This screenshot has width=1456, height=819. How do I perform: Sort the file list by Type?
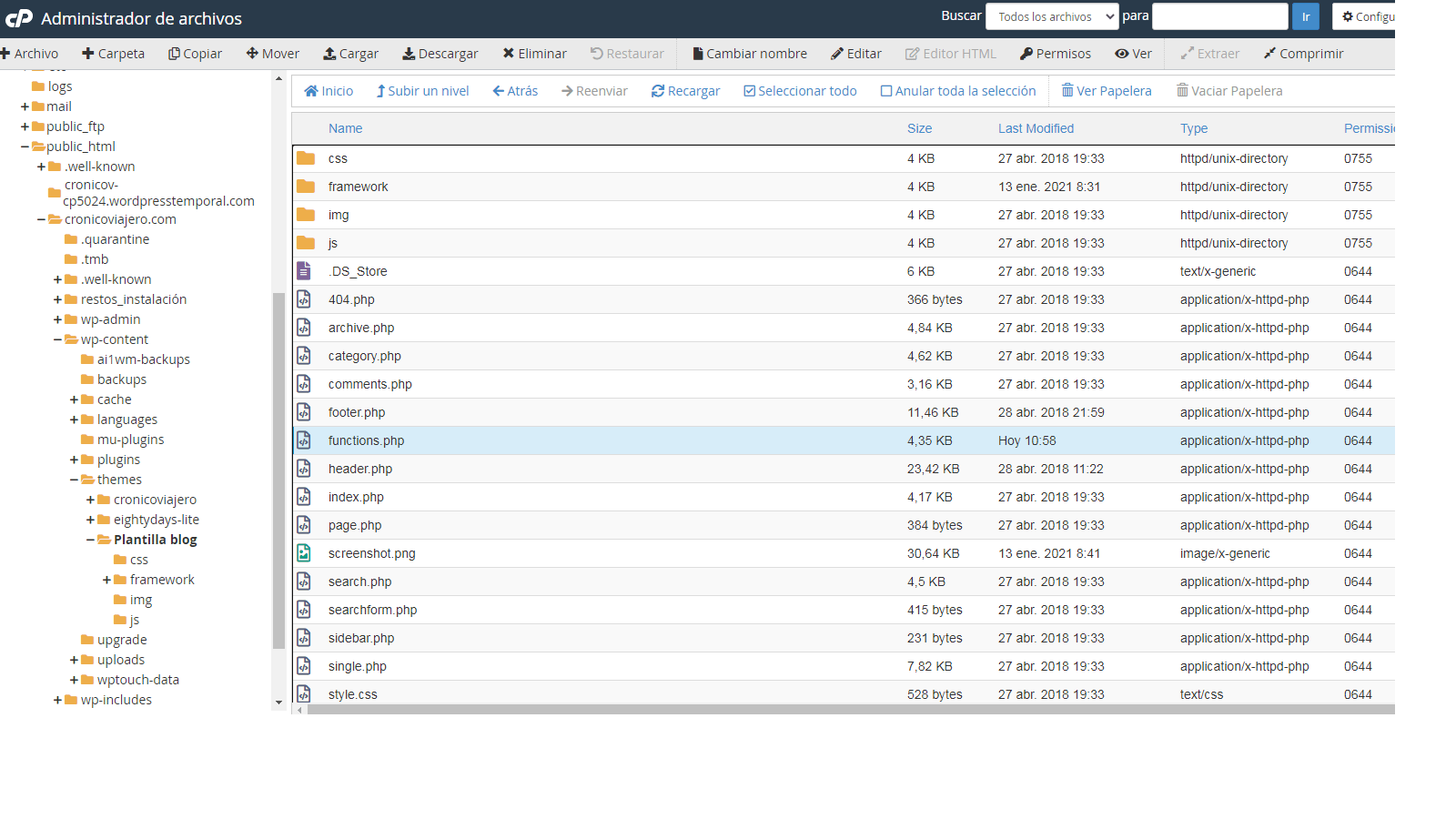(1194, 128)
